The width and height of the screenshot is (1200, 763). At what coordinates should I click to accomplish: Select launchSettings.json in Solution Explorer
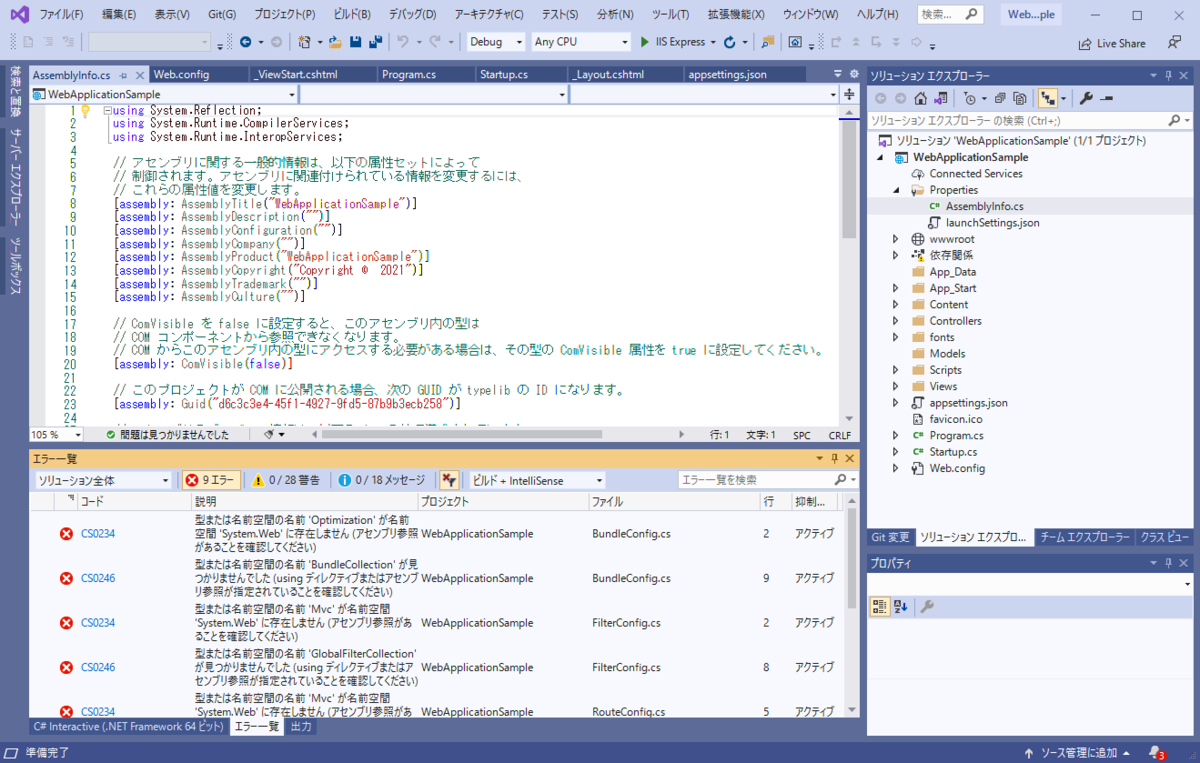(x=992, y=222)
